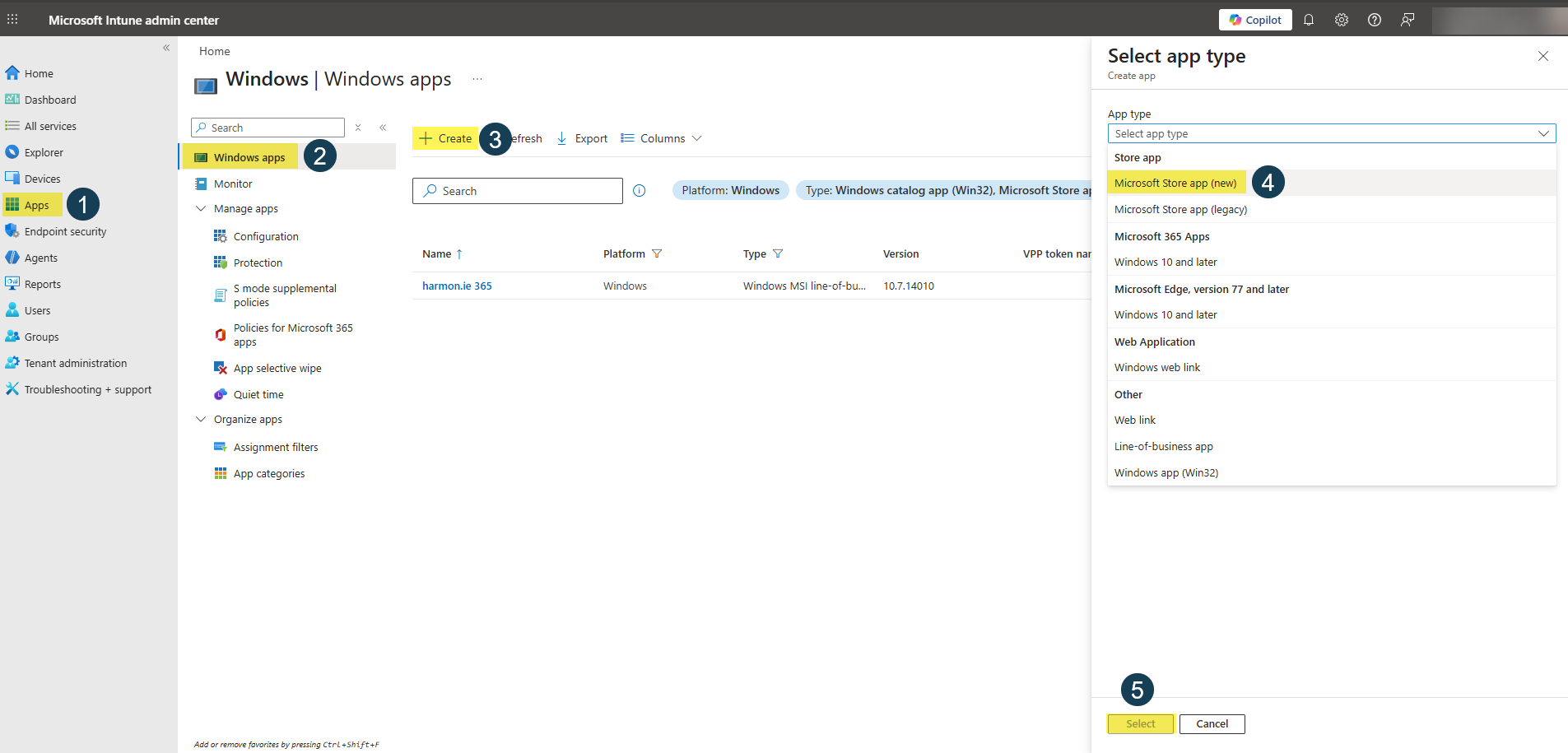
Task: Select Windows apps in the blade menu
Action: click(x=248, y=156)
